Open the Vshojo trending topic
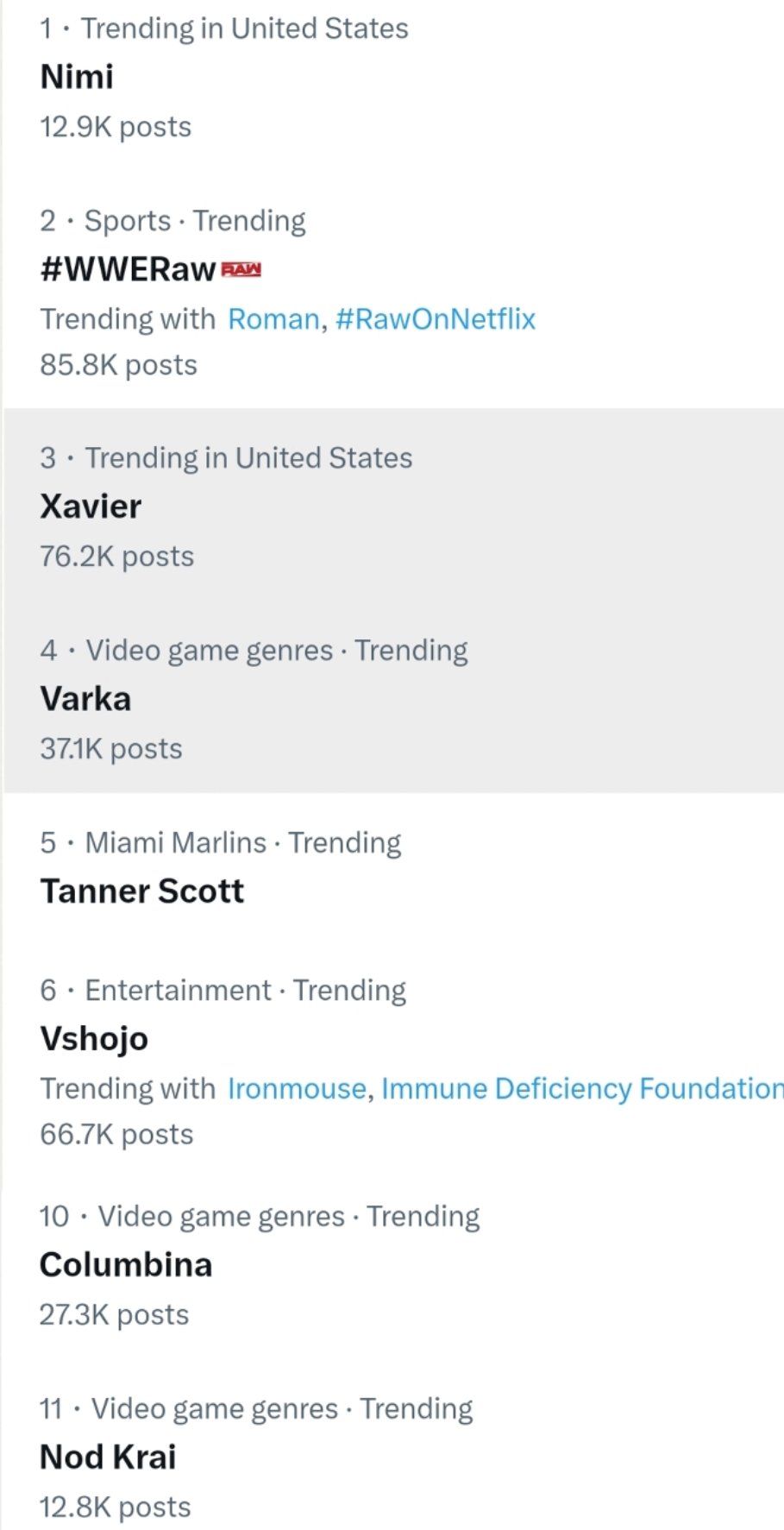Image resolution: width=784 pixels, height=1530 pixels. [94, 1039]
